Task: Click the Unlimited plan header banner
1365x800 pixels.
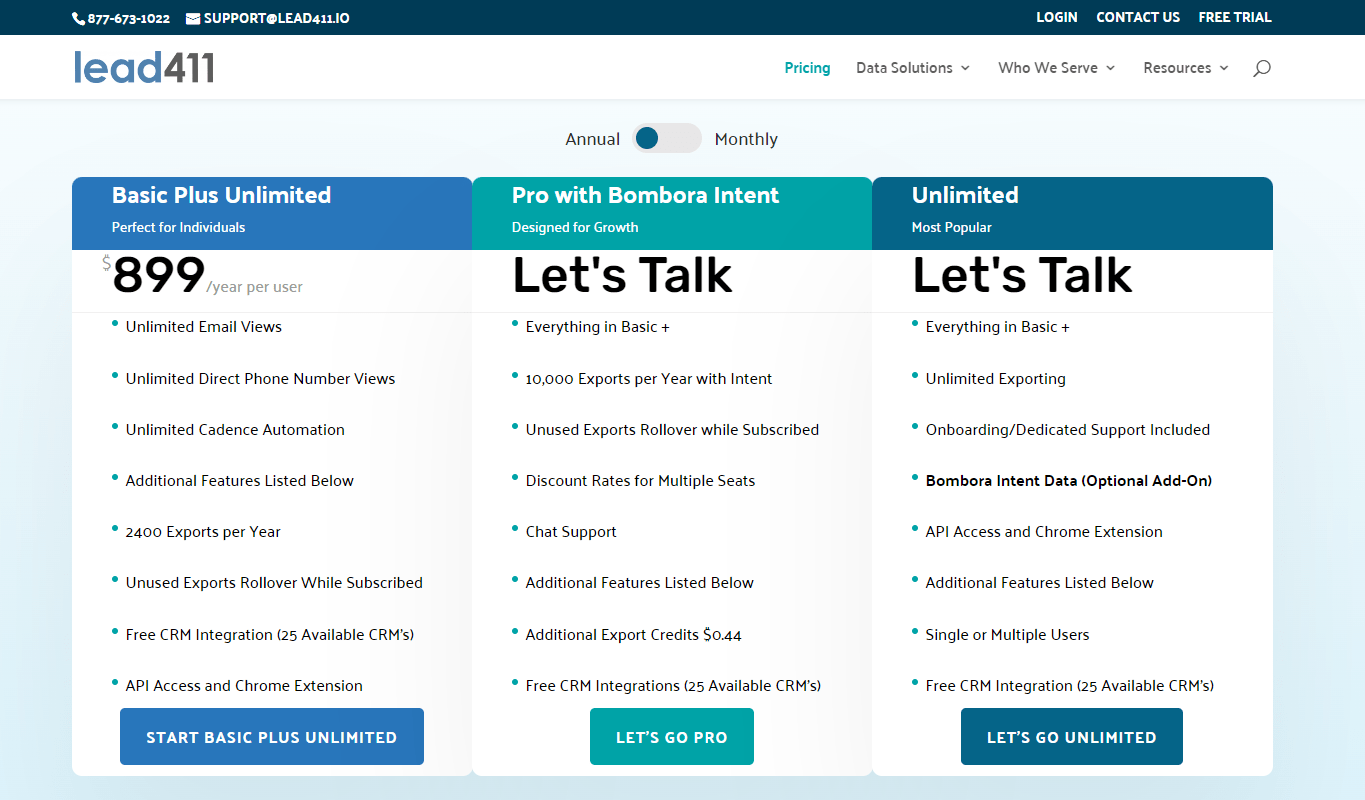Action: pos(1072,212)
